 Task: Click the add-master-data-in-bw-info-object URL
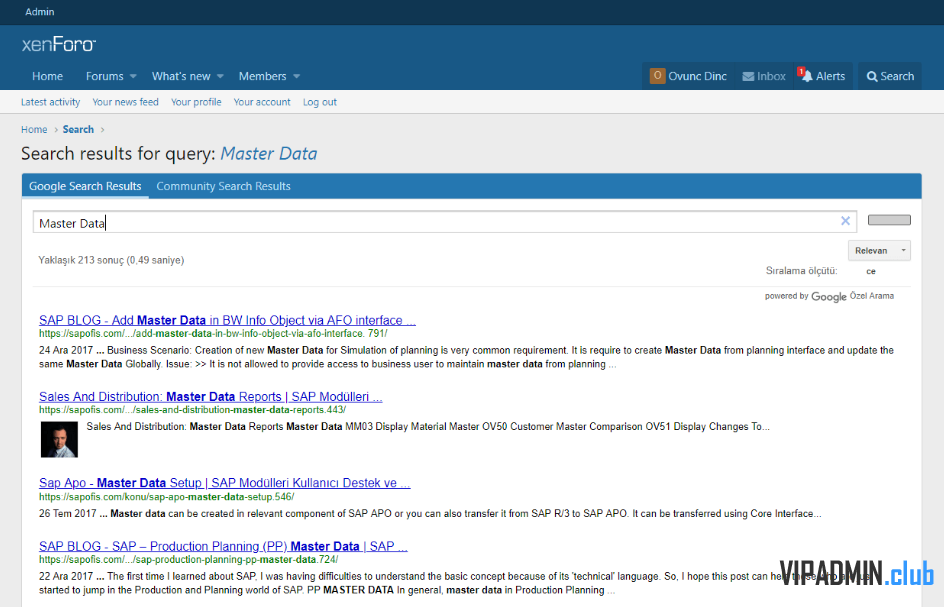point(213,334)
